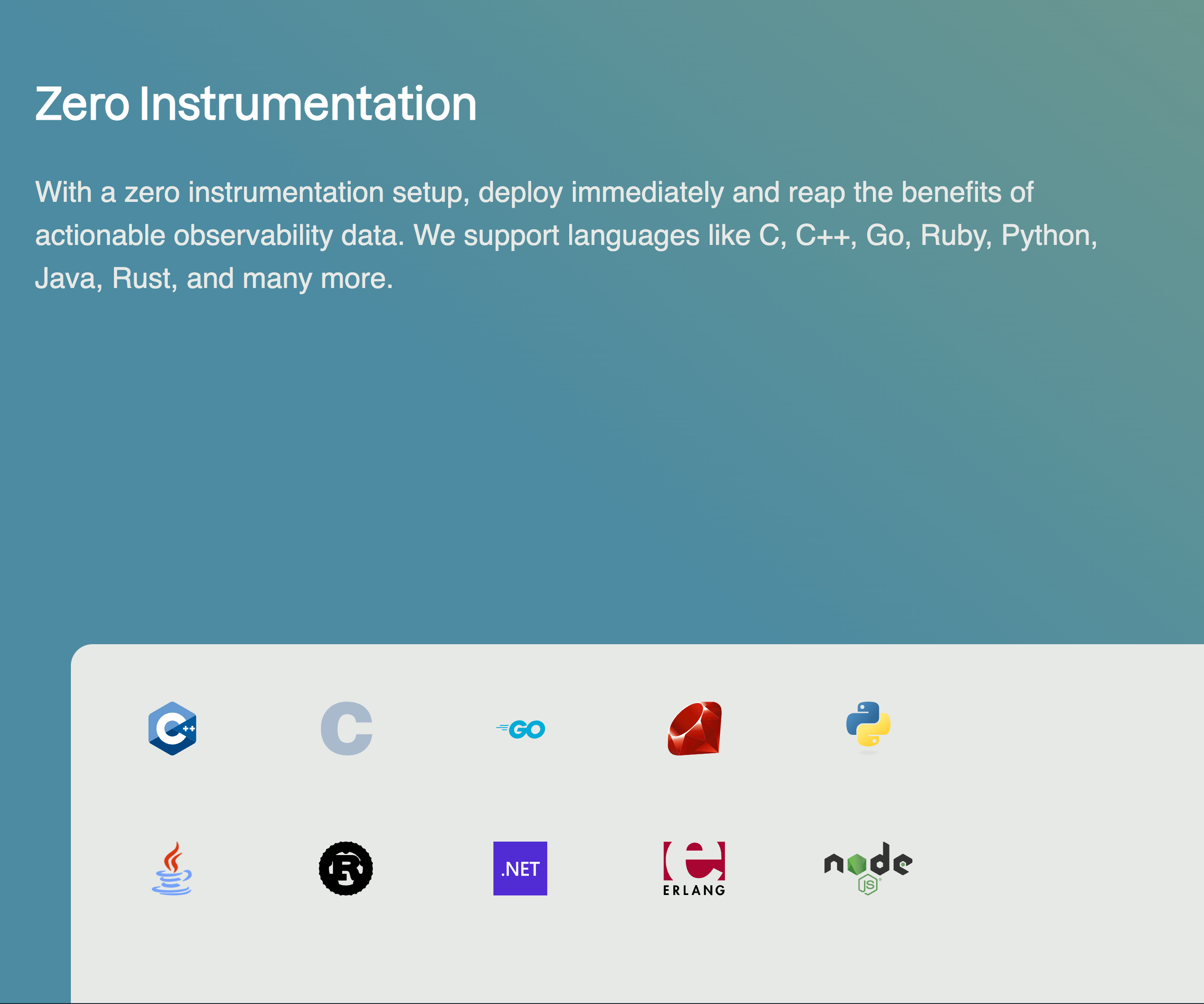Click the red Ruby gem icon
1204x1004 pixels.
pyautogui.click(x=694, y=728)
